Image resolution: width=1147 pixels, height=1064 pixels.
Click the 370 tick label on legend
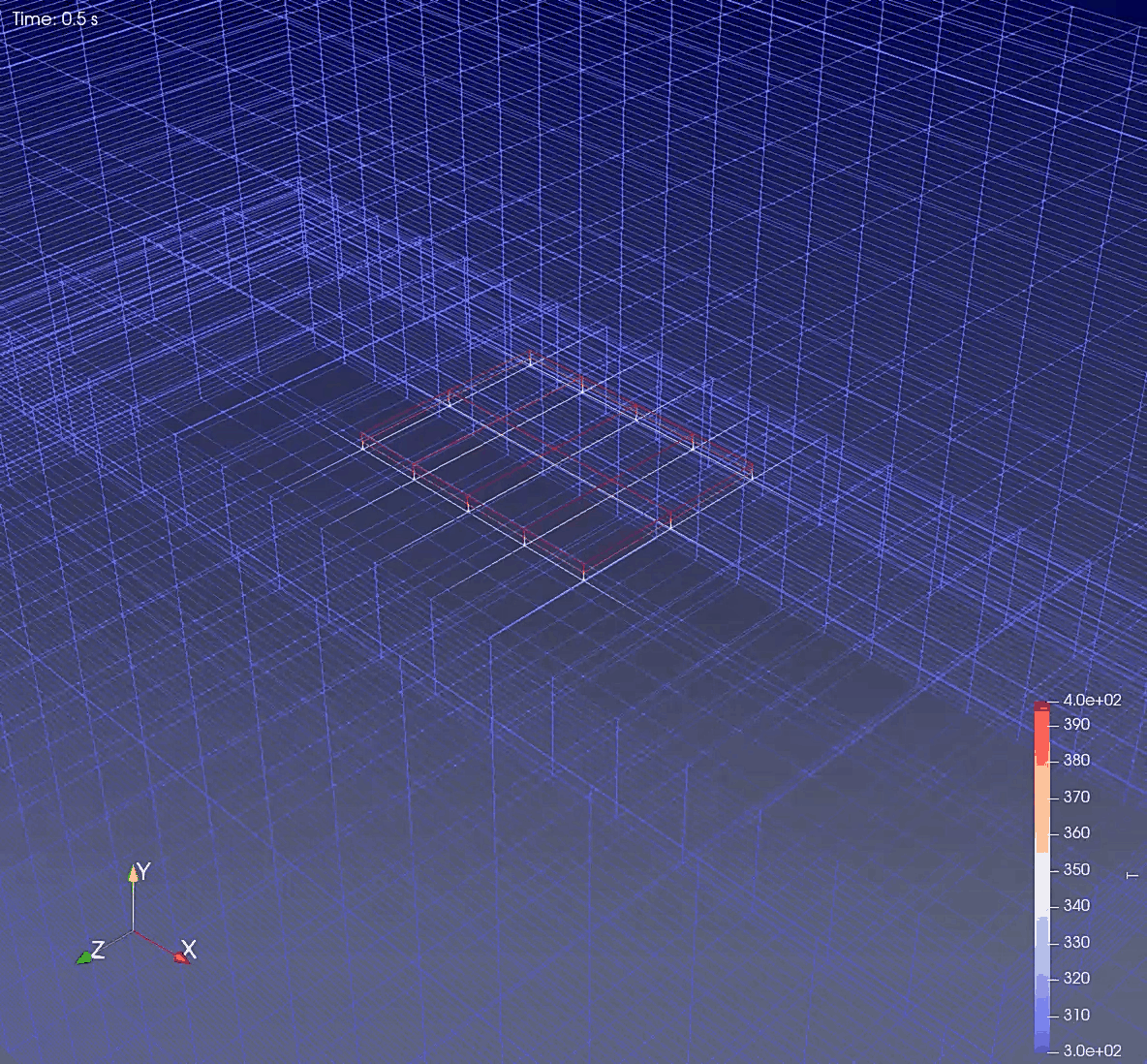1076,797
